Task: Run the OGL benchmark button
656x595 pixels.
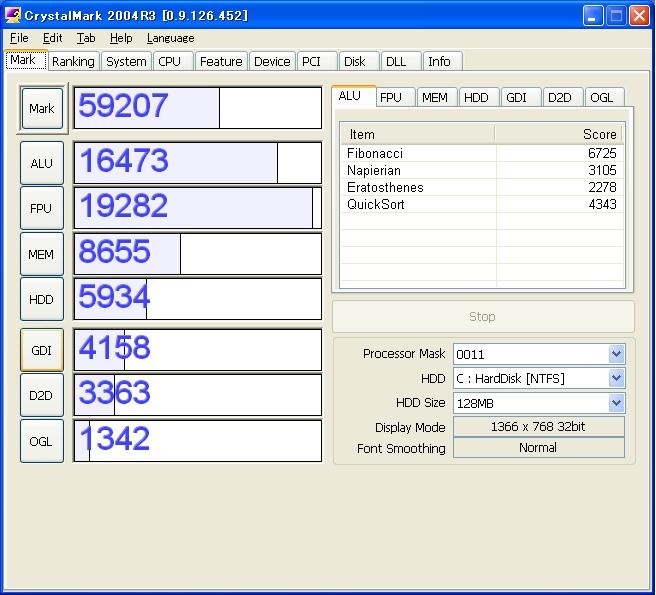Action: [42, 441]
